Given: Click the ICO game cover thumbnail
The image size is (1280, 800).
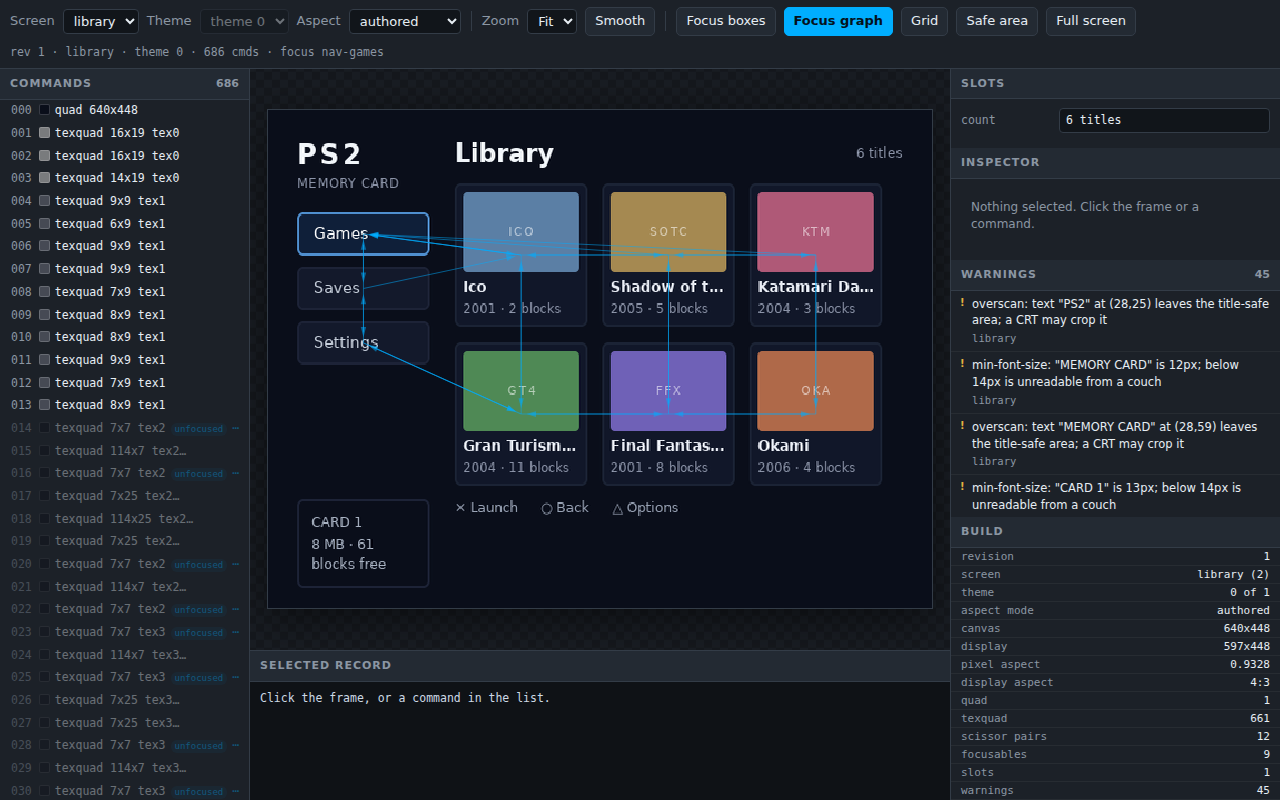Looking at the screenshot, I should pyautogui.click(x=521, y=232).
